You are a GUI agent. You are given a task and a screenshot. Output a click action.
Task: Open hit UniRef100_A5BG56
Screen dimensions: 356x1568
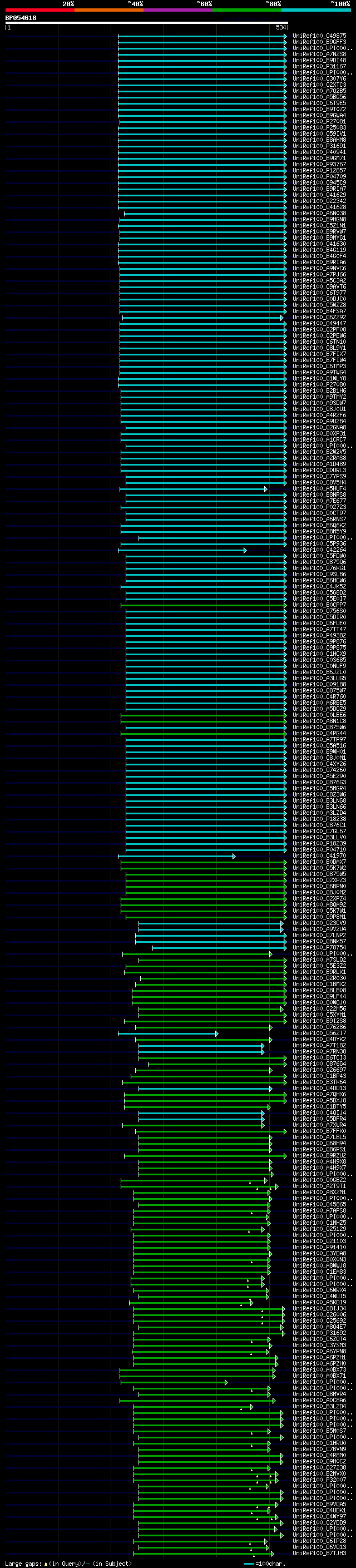point(319,97)
